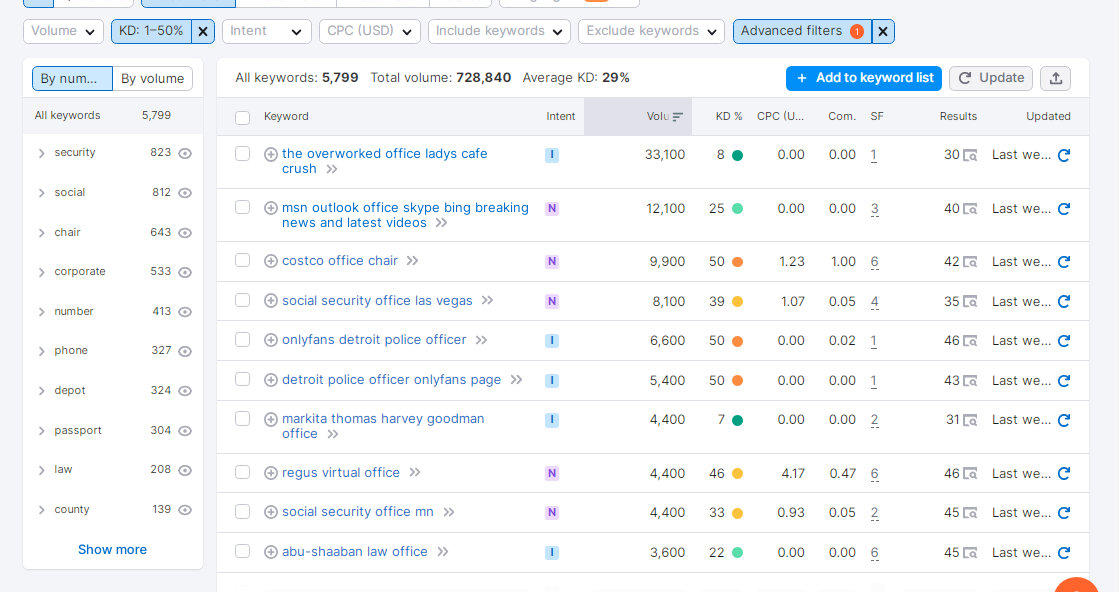View SERP icon for markita thomas harvey goodman office

click(970, 420)
